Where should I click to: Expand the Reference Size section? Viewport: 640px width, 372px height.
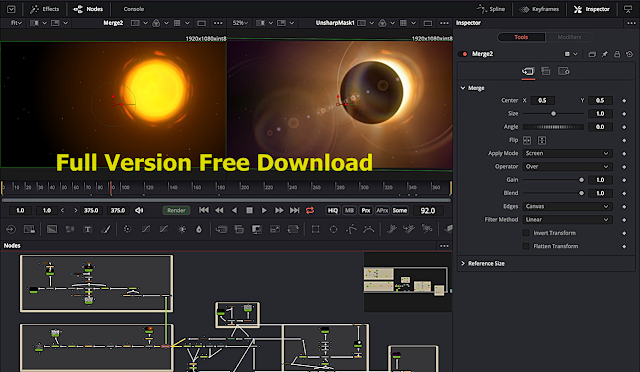point(463,263)
